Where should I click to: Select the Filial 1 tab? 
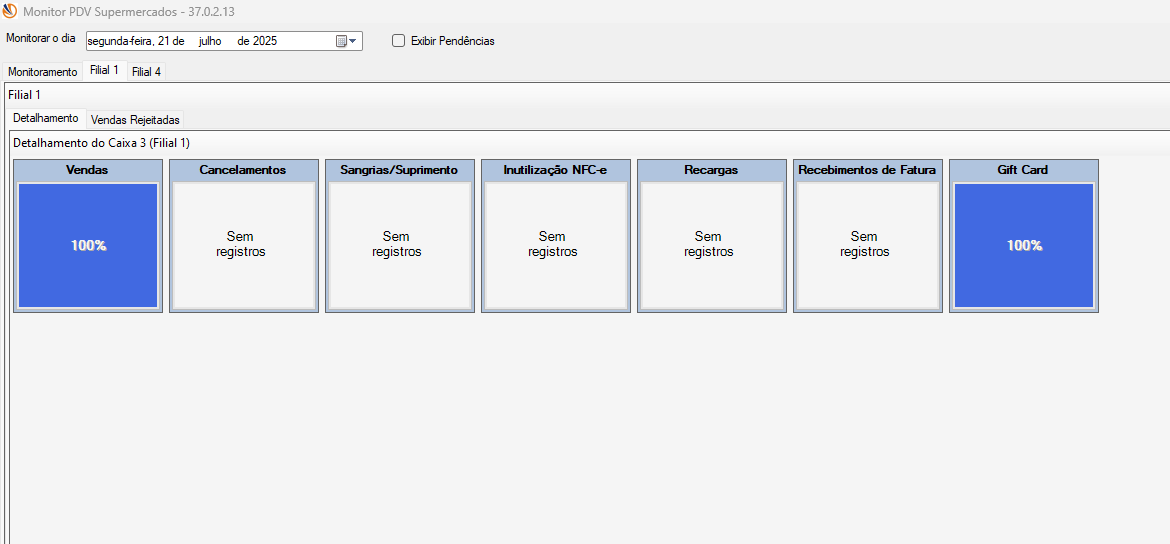(x=104, y=70)
